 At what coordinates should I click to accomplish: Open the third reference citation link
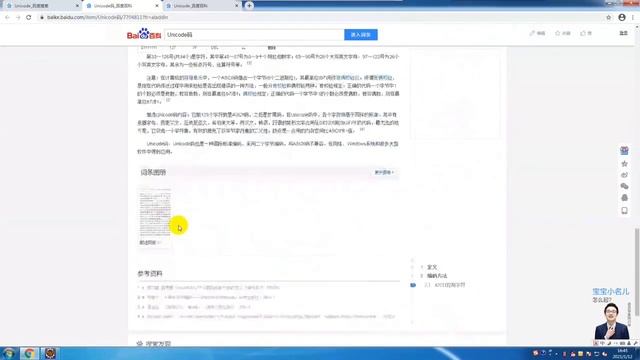(198, 307)
